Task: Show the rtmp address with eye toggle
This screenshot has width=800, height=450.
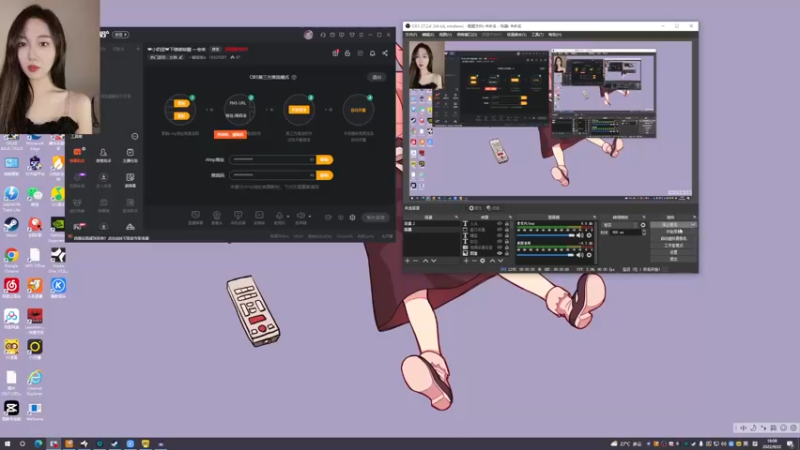Action: (311, 160)
